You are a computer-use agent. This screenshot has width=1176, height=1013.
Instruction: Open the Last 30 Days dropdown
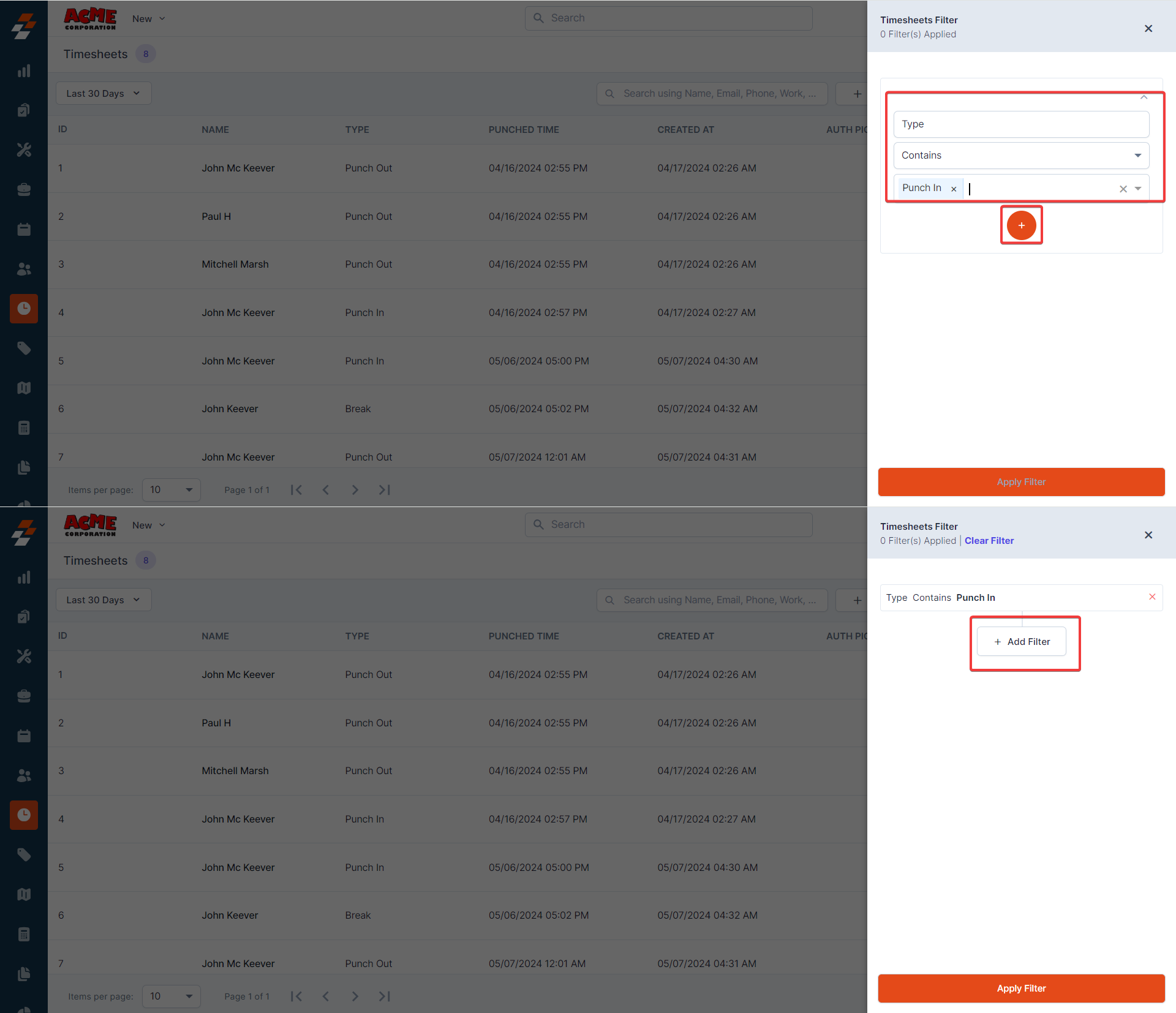point(103,93)
